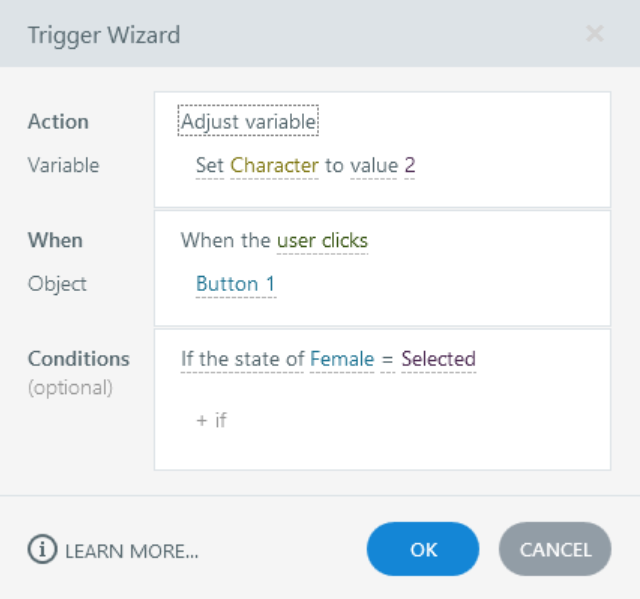Change 'the state of' condition type
The image size is (640, 599).
pyautogui.click(x=250, y=359)
